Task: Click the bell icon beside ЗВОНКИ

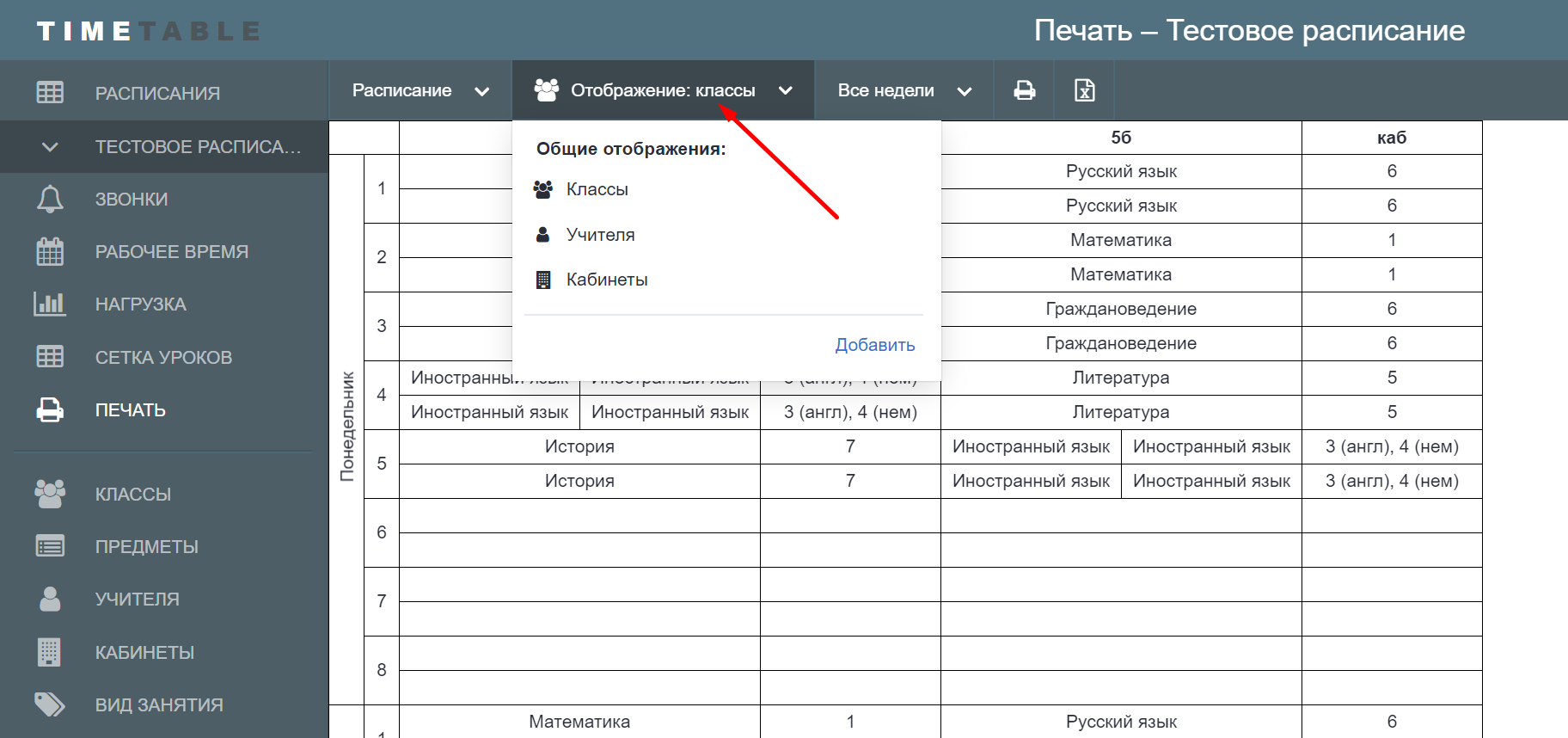Action: (50, 199)
